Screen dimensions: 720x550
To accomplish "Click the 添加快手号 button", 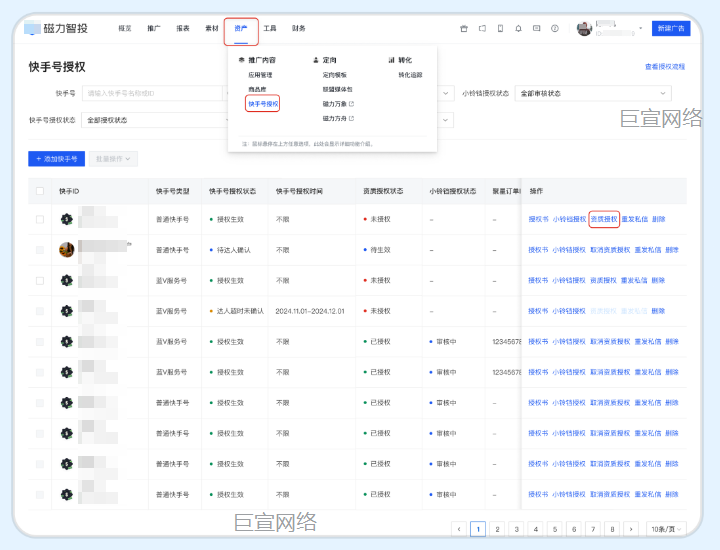I will (x=56, y=159).
